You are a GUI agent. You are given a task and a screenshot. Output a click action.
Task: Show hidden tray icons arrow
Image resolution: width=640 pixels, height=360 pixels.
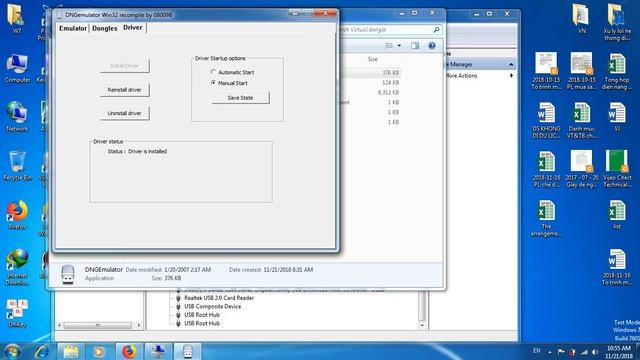coord(549,352)
